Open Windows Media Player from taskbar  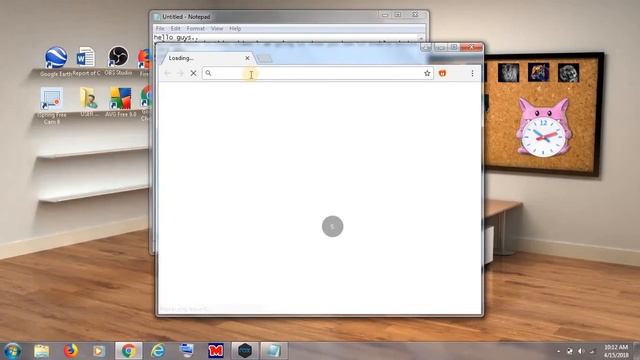pos(98,351)
